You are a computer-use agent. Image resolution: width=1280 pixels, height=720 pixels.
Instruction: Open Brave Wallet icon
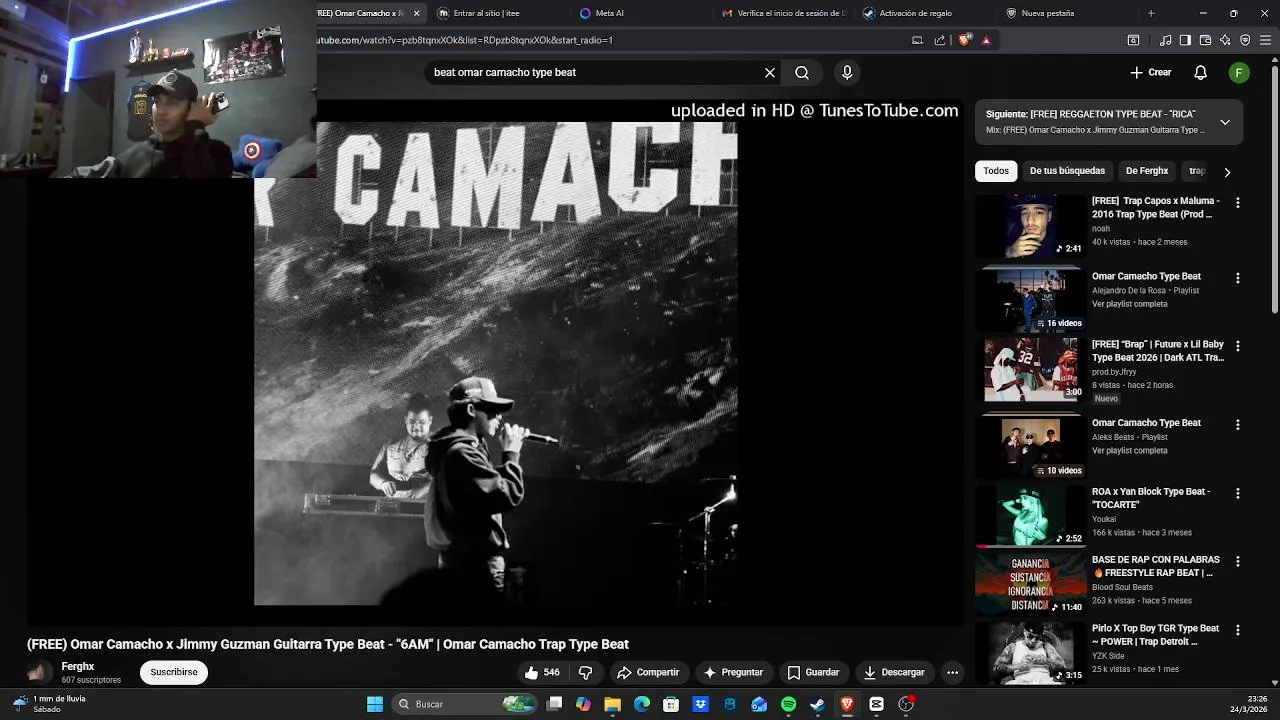pyautogui.click(x=1205, y=40)
